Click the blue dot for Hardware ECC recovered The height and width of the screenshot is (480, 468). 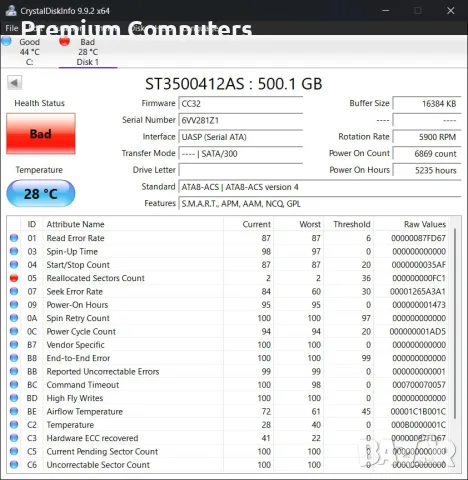[14, 438]
